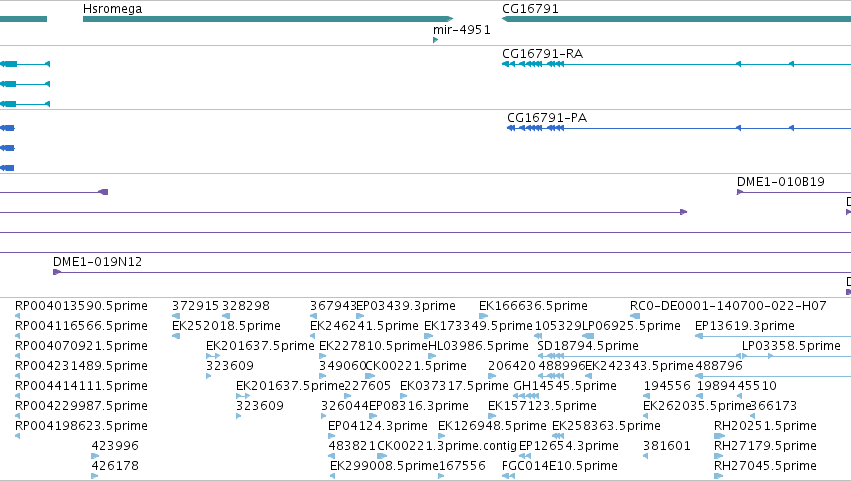Click RP004229987.5prime label

(81, 406)
